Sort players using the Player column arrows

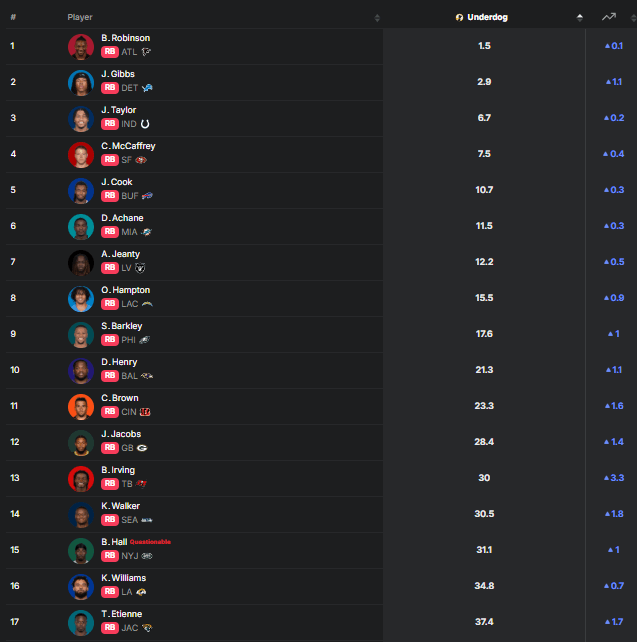click(x=377, y=18)
